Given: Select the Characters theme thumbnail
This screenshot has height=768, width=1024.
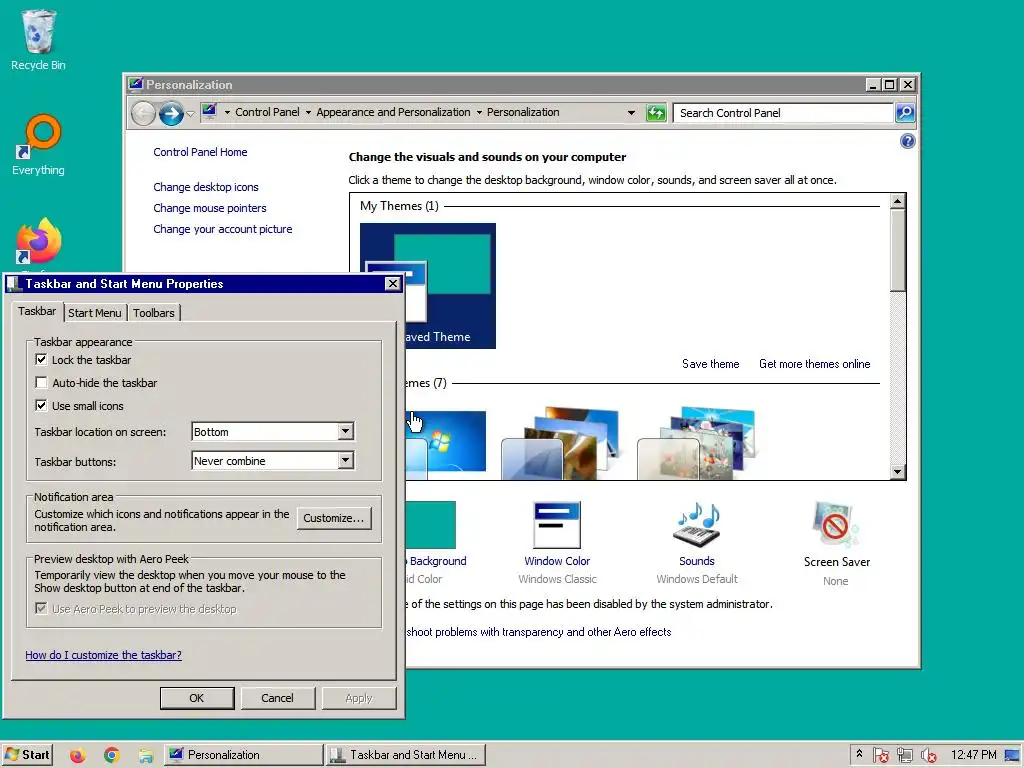Looking at the screenshot, I should click(x=696, y=443).
